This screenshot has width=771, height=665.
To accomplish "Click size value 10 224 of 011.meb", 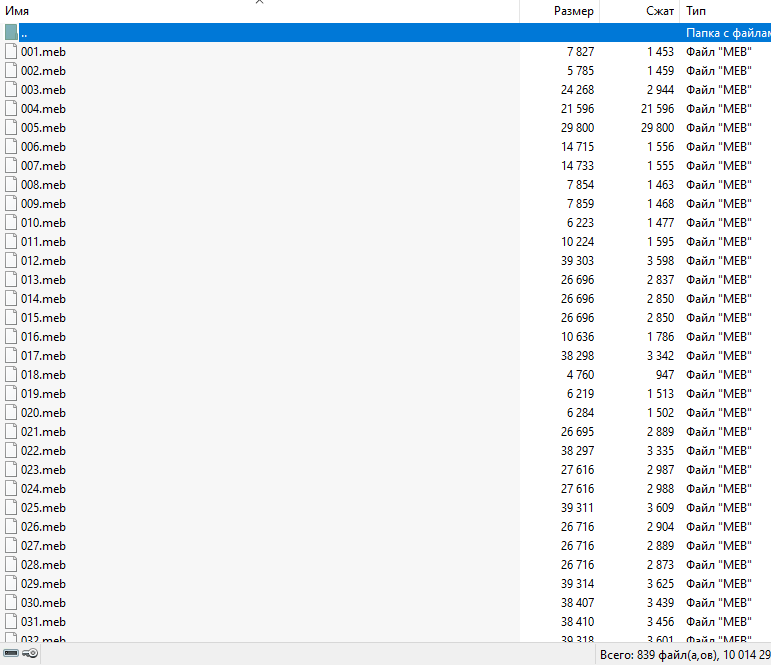I will (577, 242).
